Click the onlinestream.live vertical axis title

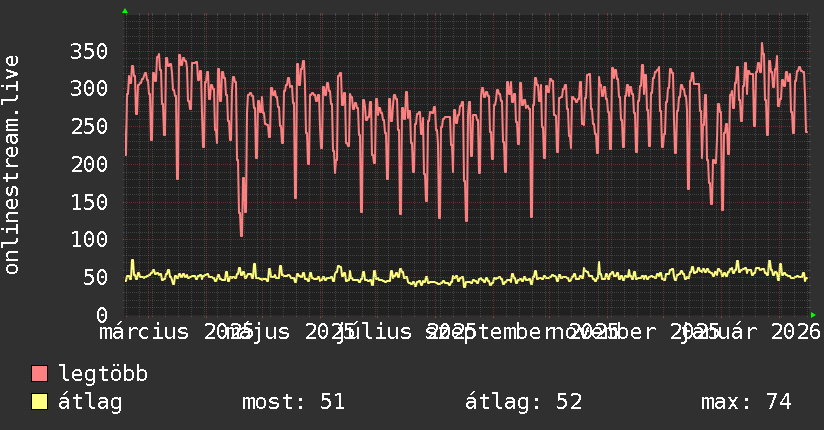click(x=12, y=165)
